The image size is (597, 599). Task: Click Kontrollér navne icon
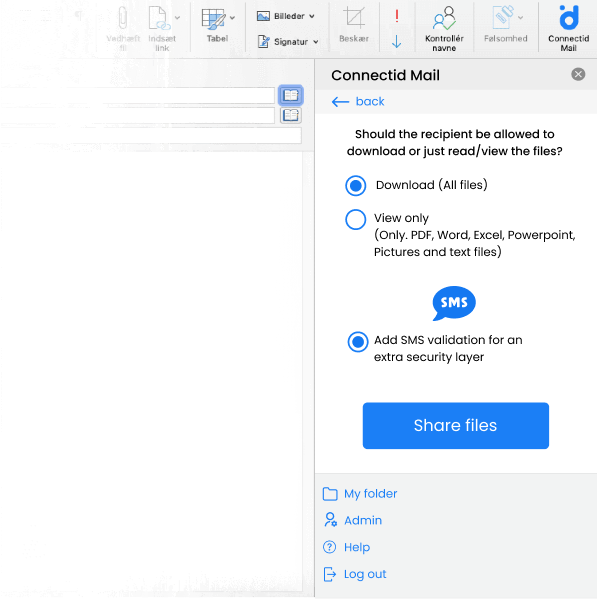click(444, 18)
